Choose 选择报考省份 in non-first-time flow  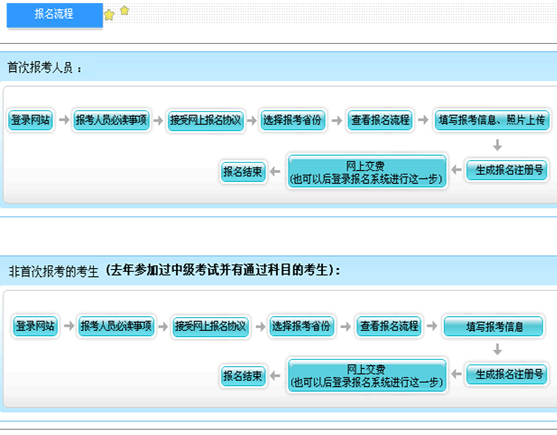(x=301, y=326)
